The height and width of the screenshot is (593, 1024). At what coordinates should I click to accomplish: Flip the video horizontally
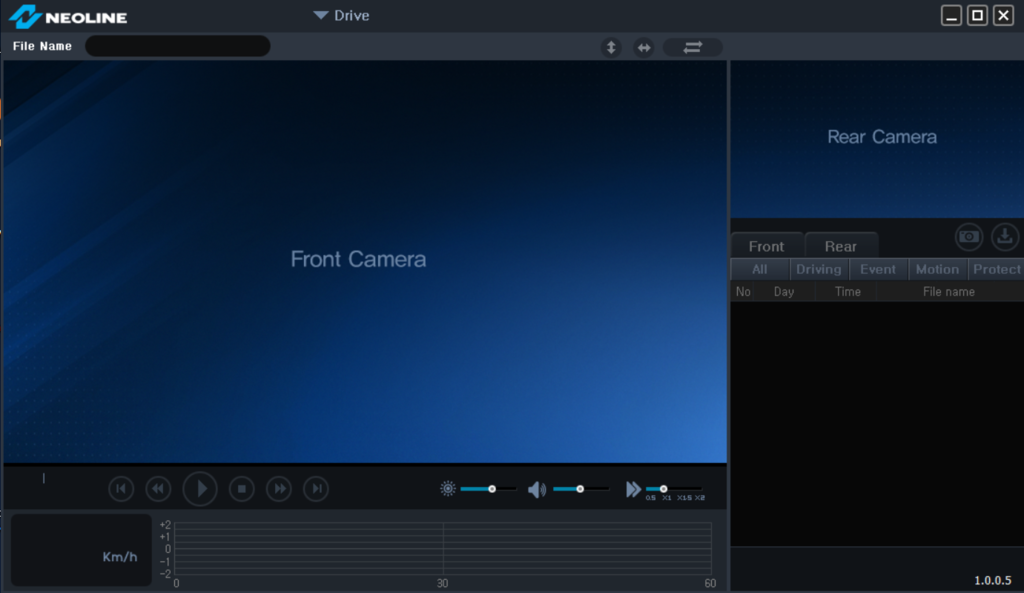click(x=644, y=47)
